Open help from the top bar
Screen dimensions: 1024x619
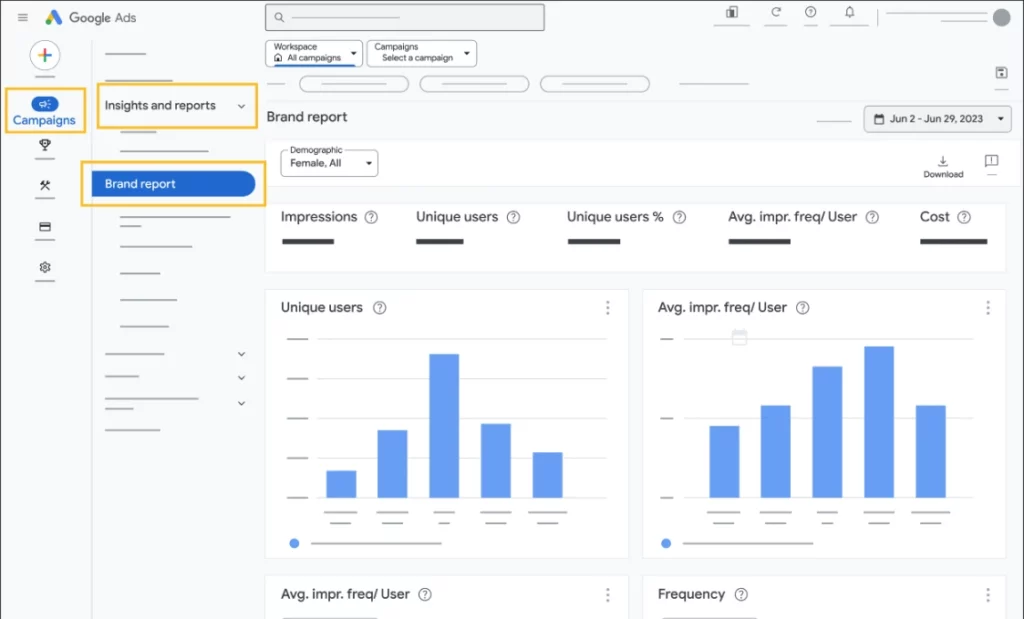click(x=810, y=12)
